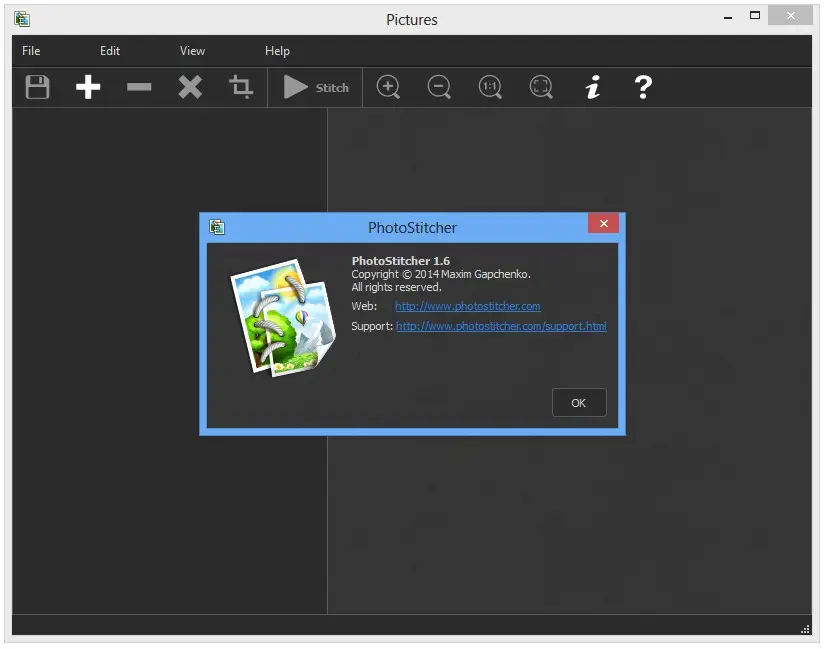Visit the photostitcher.com website link

pos(467,306)
